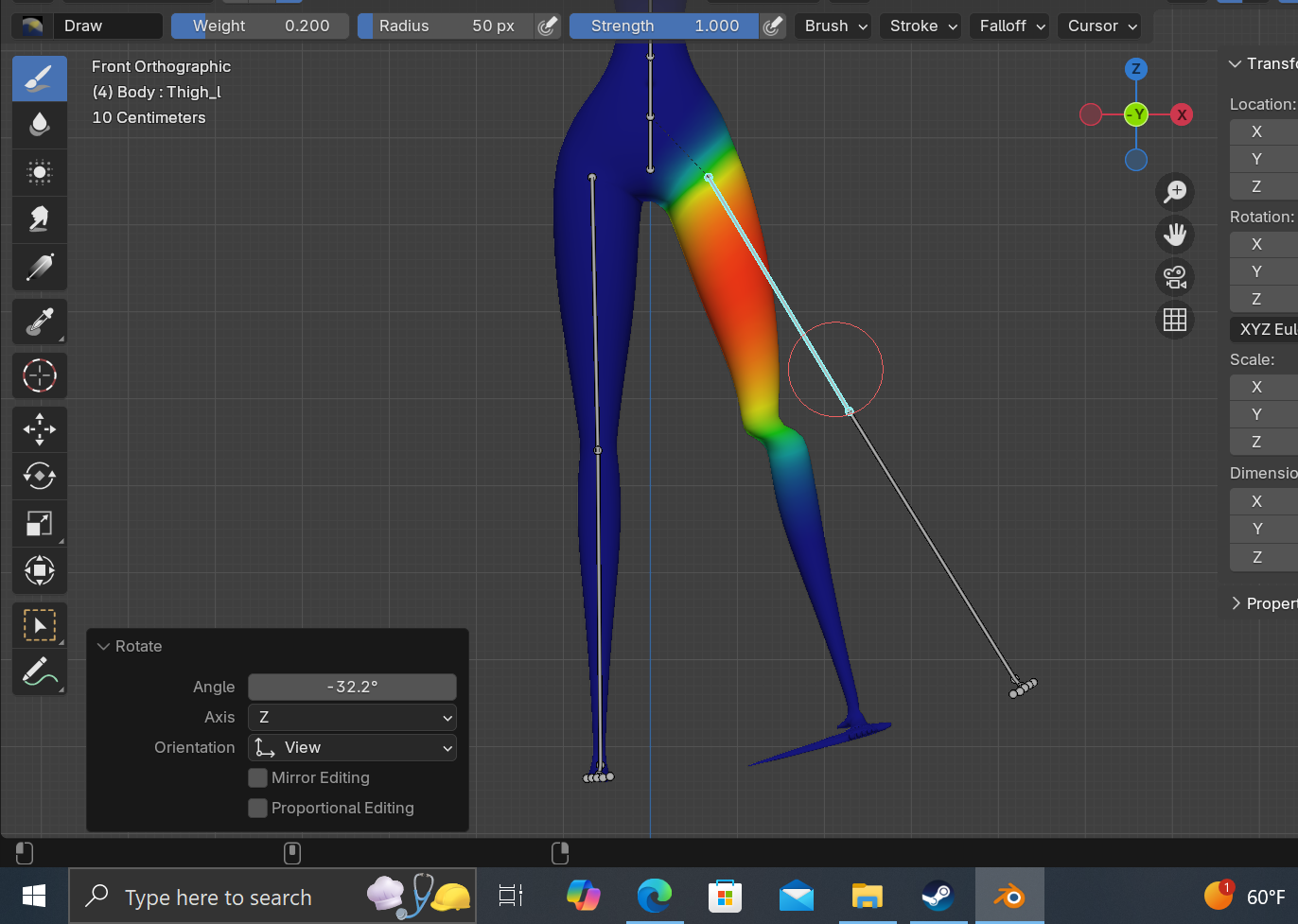The height and width of the screenshot is (924, 1298).
Task: Toggle camera view in viewport
Action: point(1175,277)
